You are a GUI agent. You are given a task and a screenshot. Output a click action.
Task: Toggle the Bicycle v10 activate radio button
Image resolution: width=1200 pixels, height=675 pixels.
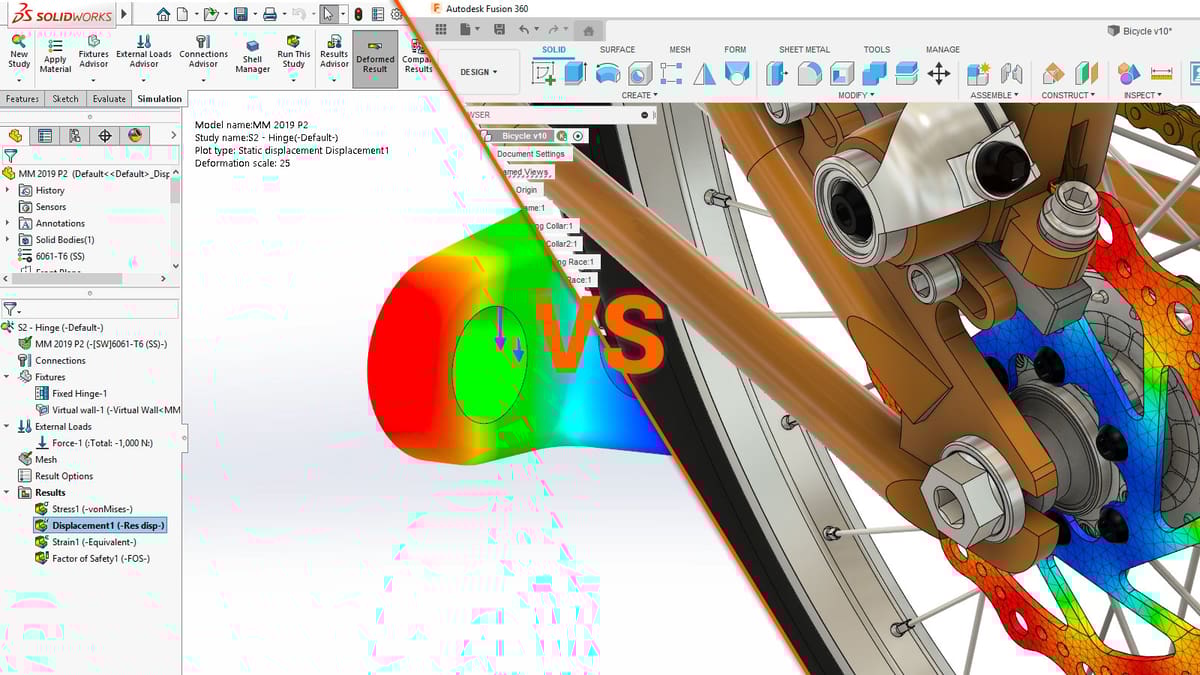[578, 136]
